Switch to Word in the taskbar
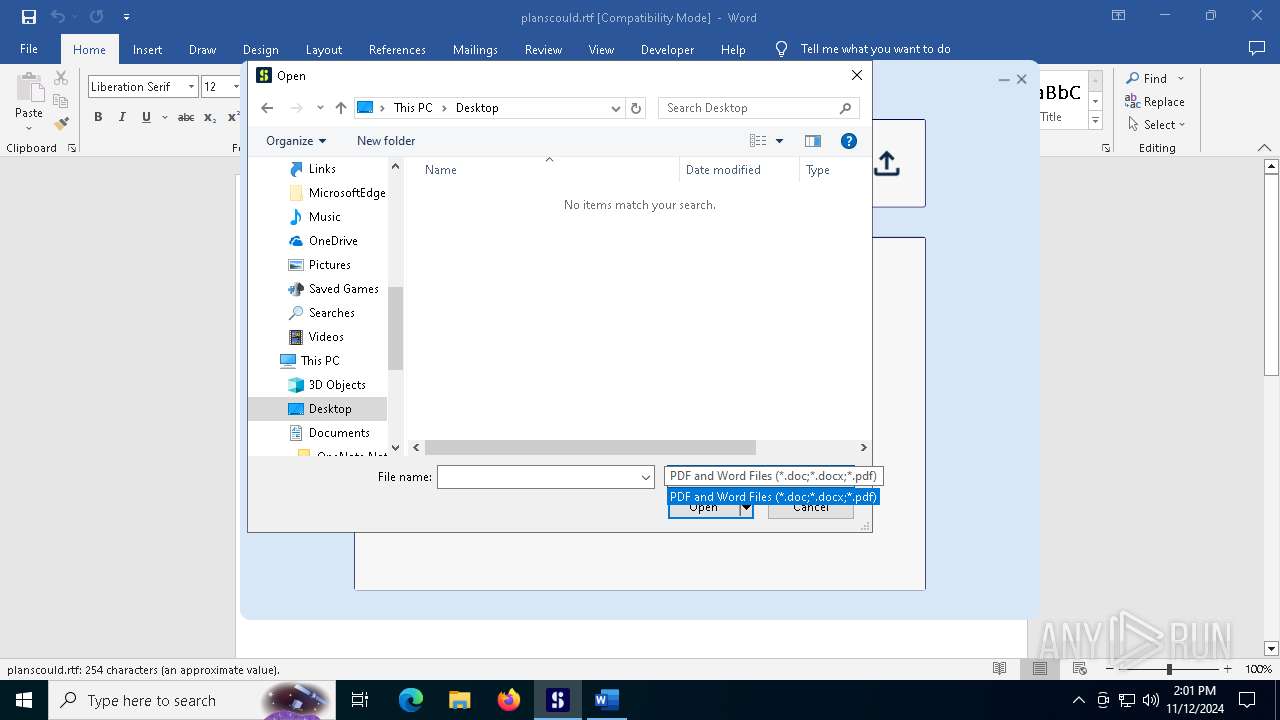This screenshot has height=720, width=1280. (607, 700)
